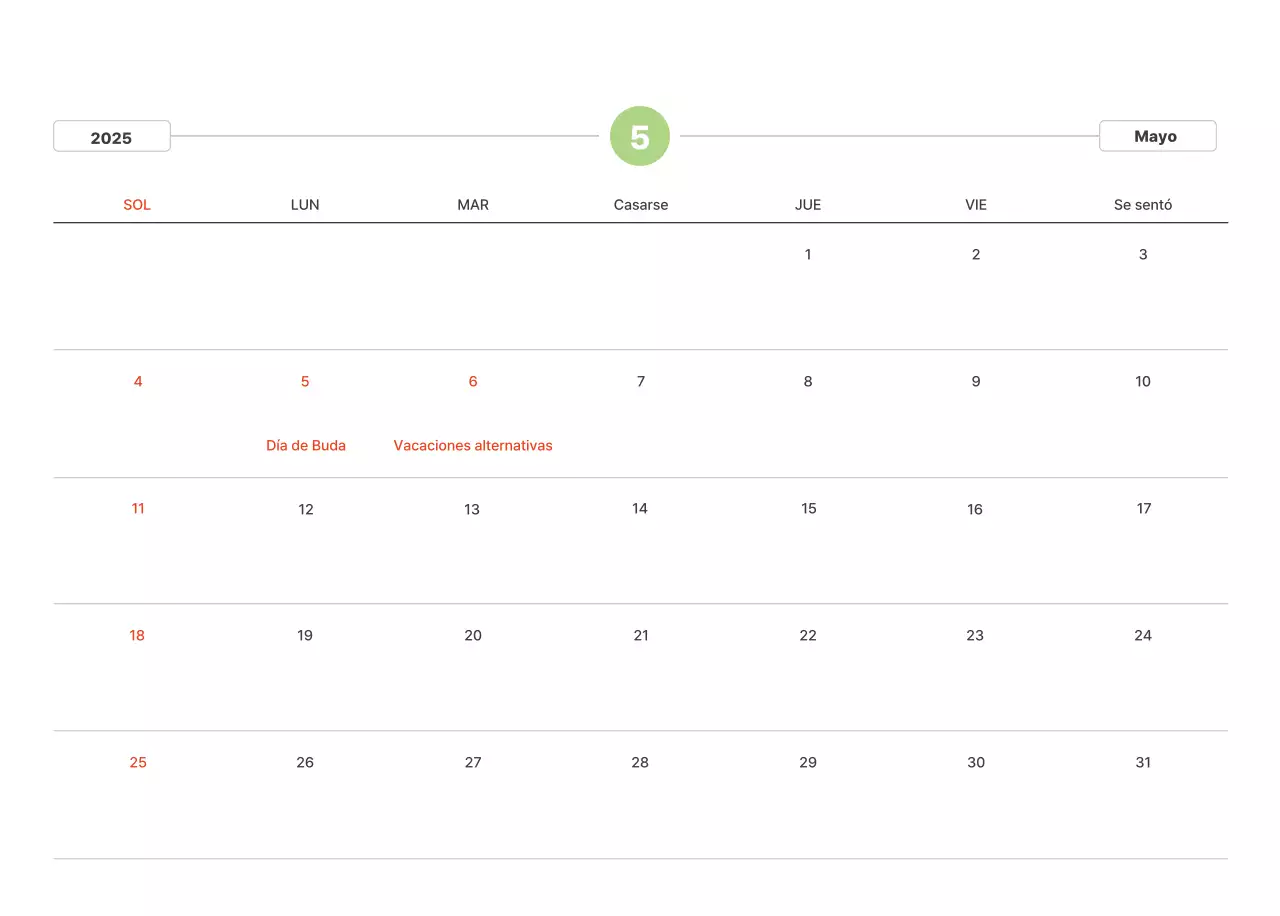Open the Día de Buda holiday
This screenshot has height=916, width=1280.
point(306,446)
